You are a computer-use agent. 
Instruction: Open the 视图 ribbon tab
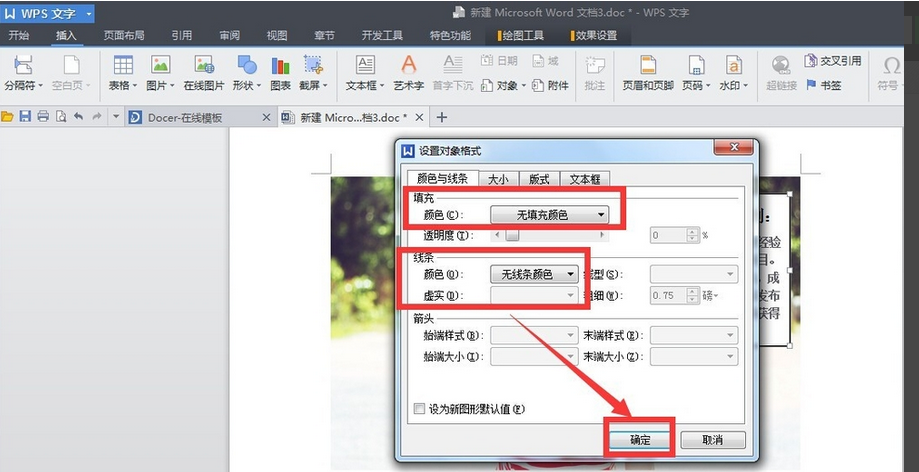277,36
